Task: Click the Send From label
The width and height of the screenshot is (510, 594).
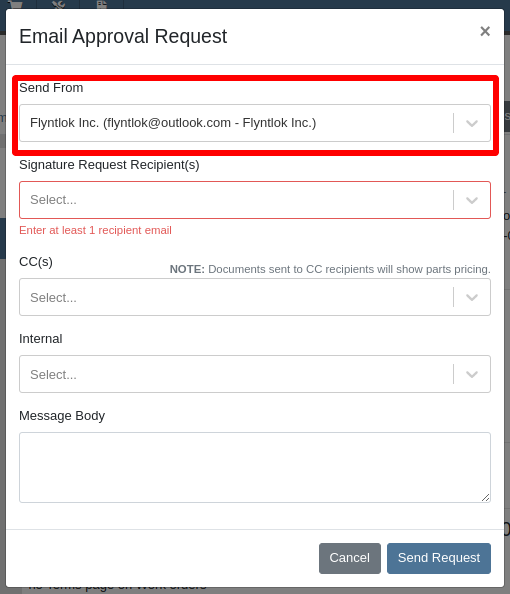Action: click(x=51, y=88)
